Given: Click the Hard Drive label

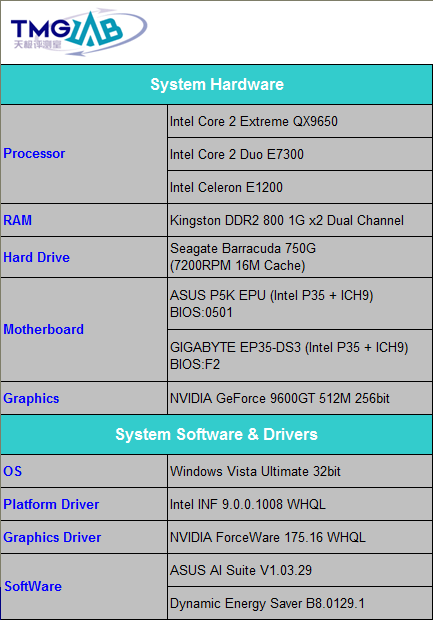Looking at the screenshot, I should (36, 257).
